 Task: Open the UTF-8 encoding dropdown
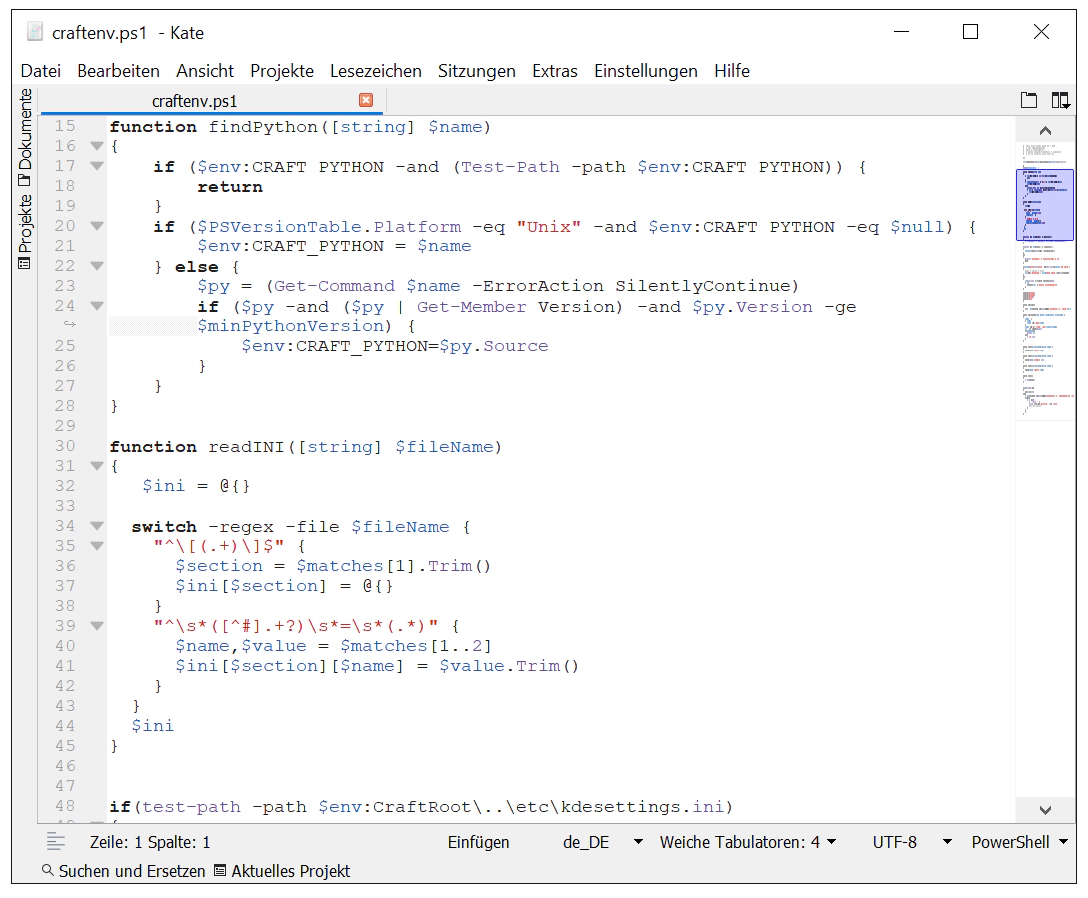click(x=912, y=842)
